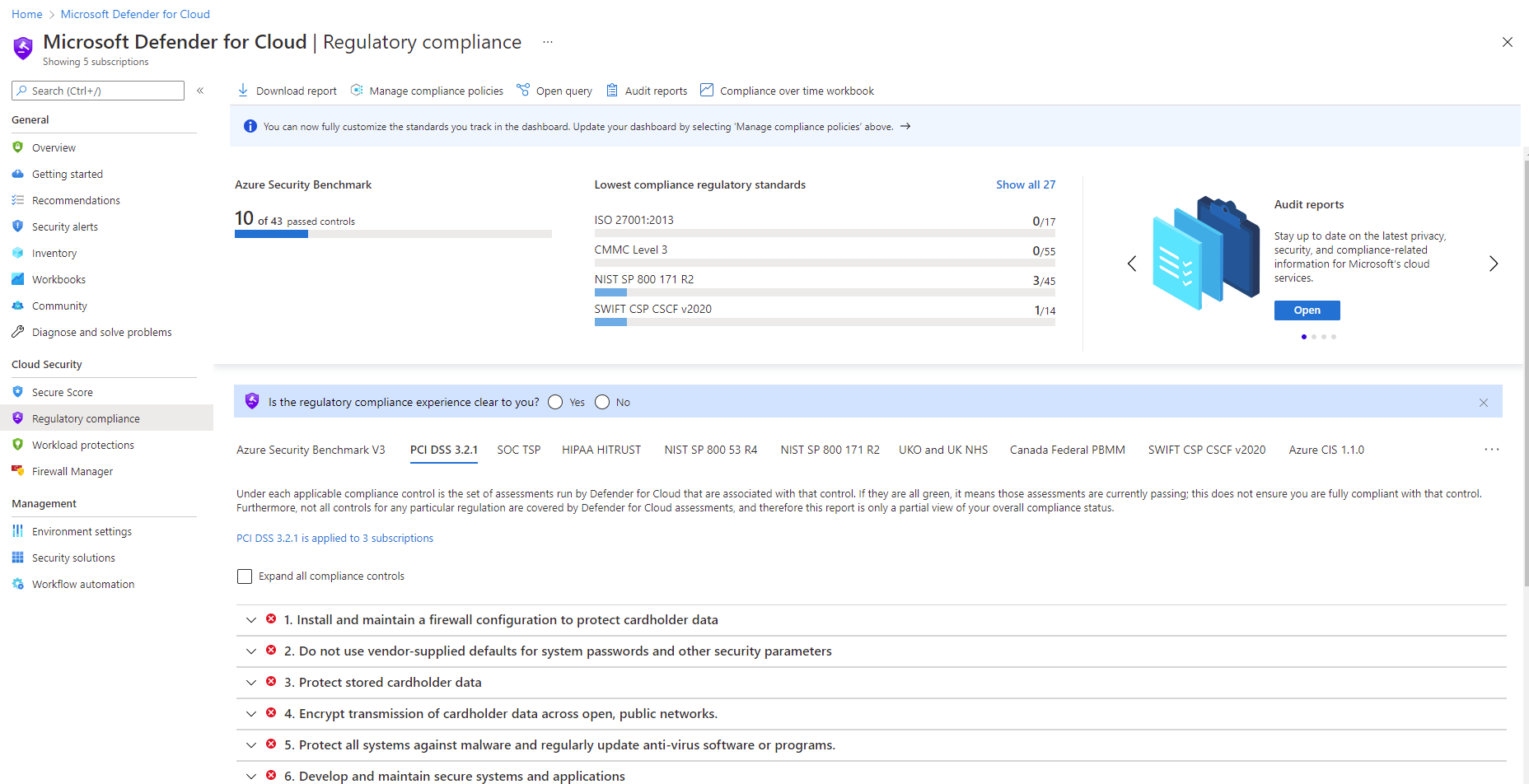
Task: Open the Workflow automation gear icon
Action: pyautogui.click(x=18, y=584)
